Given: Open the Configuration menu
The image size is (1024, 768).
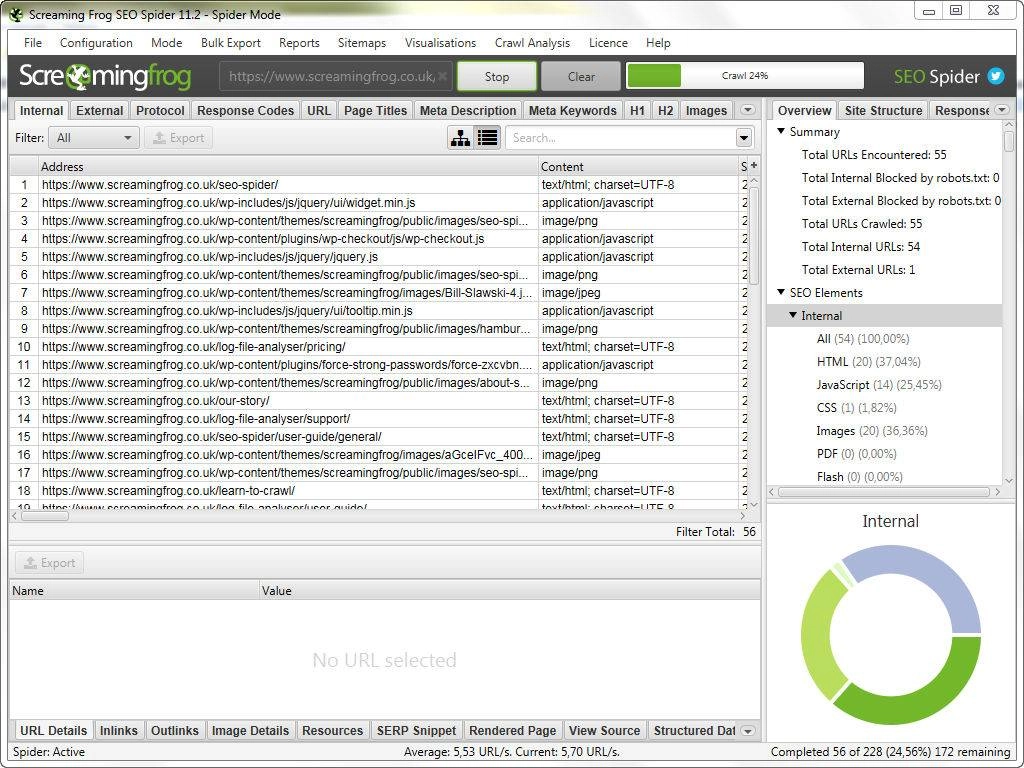Looking at the screenshot, I should (96, 42).
